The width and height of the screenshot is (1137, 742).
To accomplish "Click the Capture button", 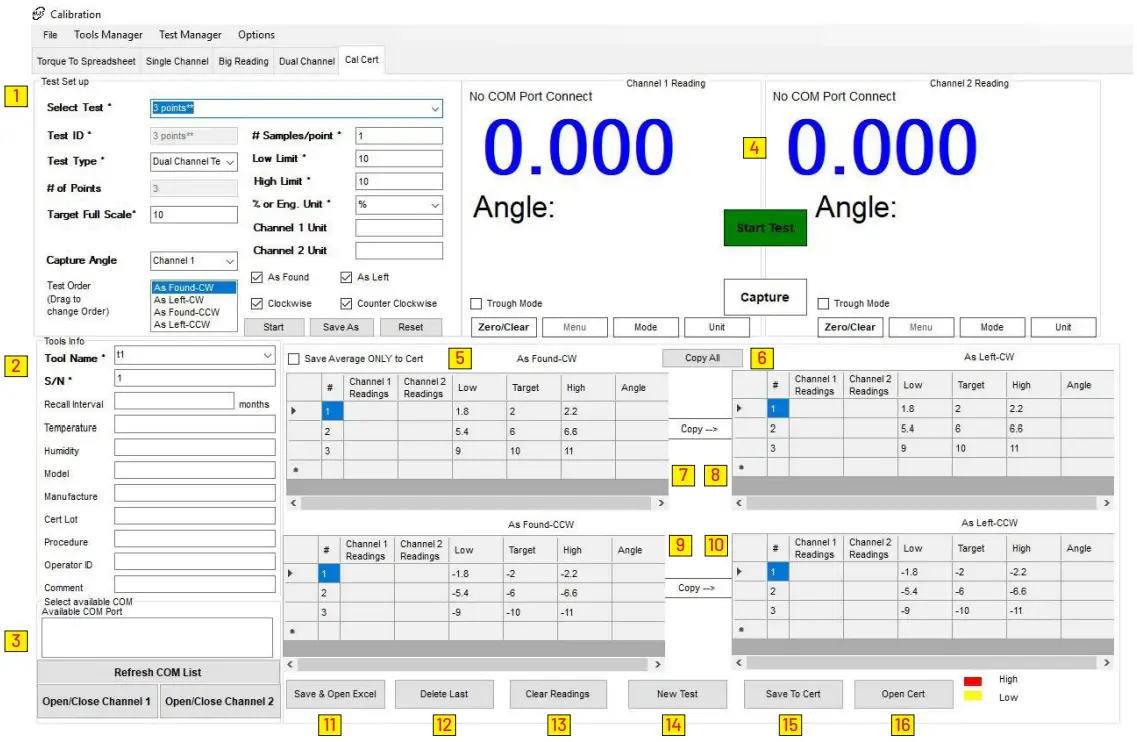I will point(765,297).
